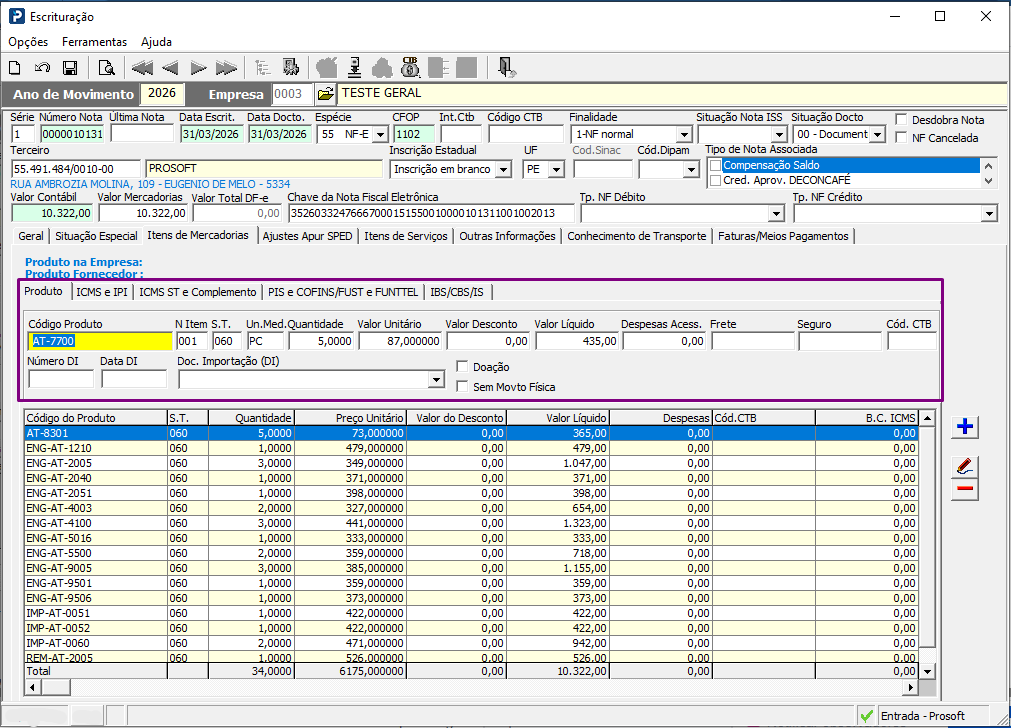Open the Empresa folder lookup icon
The width and height of the screenshot is (1011, 728).
click(326, 94)
